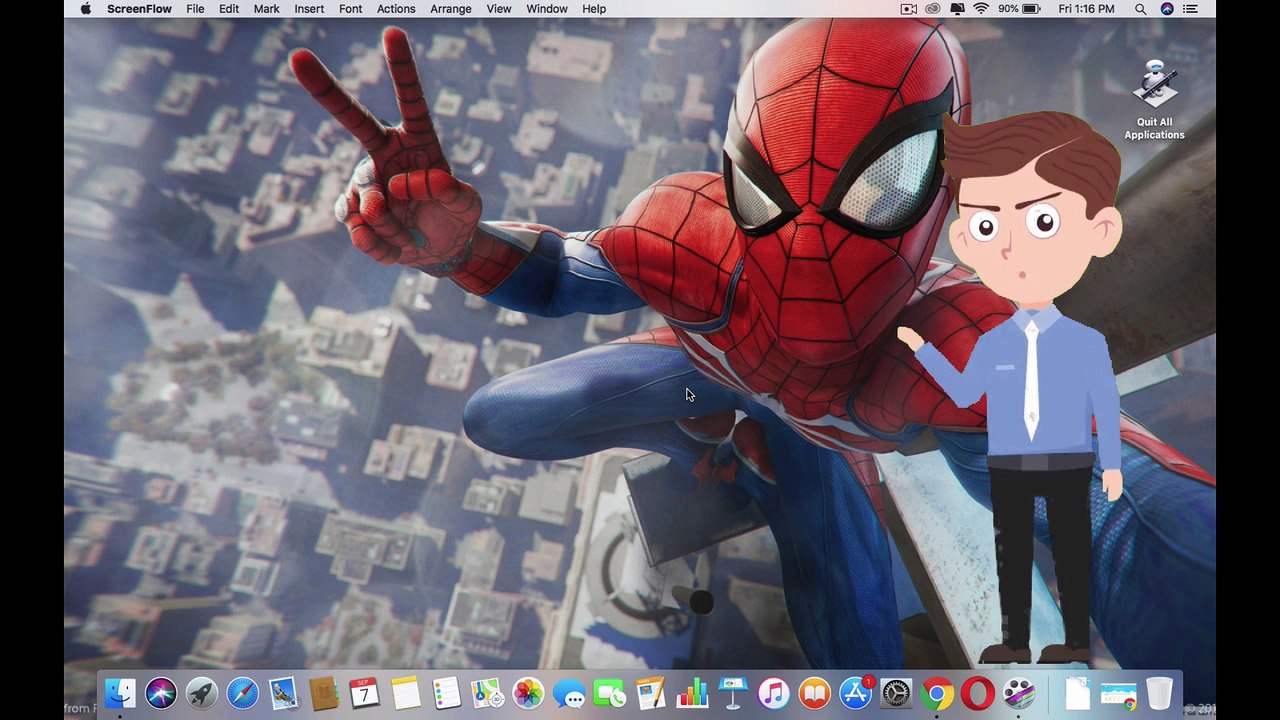Viewport: 1280px width, 720px height.
Task: Open the blank document icon in Dock
Action: tap(1077, 693)
